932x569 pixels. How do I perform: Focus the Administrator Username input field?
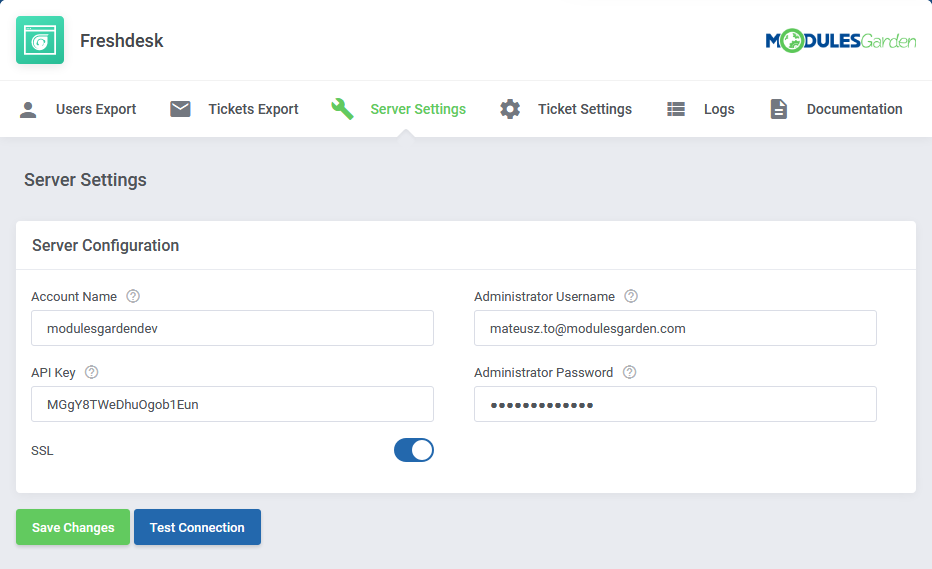click(x=675, y=328)
